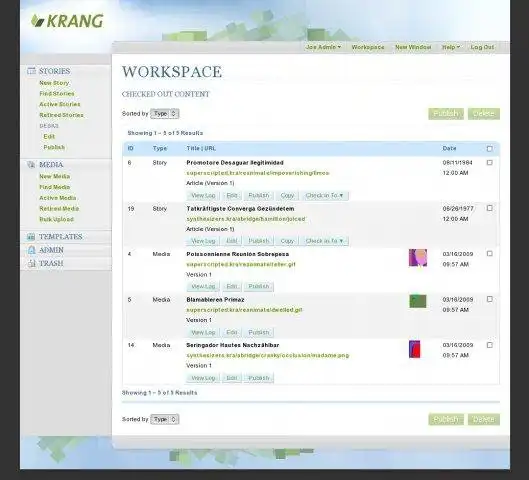View Log for Poissonnienne Reunión Sobrepesa
Screen dimensions: 529x480
click(x=203, y=286)
